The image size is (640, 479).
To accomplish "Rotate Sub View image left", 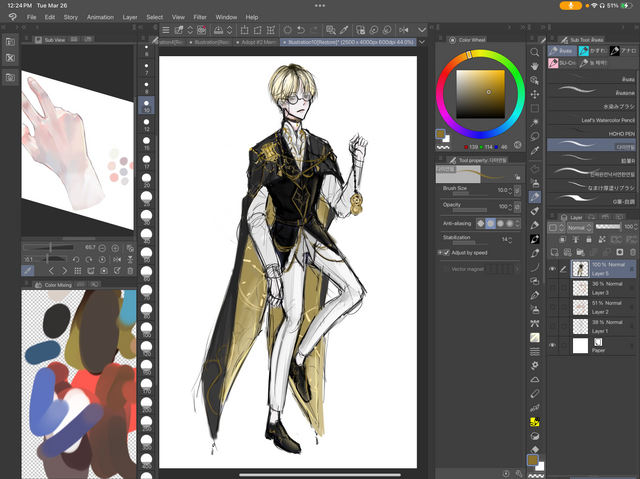I will (76, 259).
